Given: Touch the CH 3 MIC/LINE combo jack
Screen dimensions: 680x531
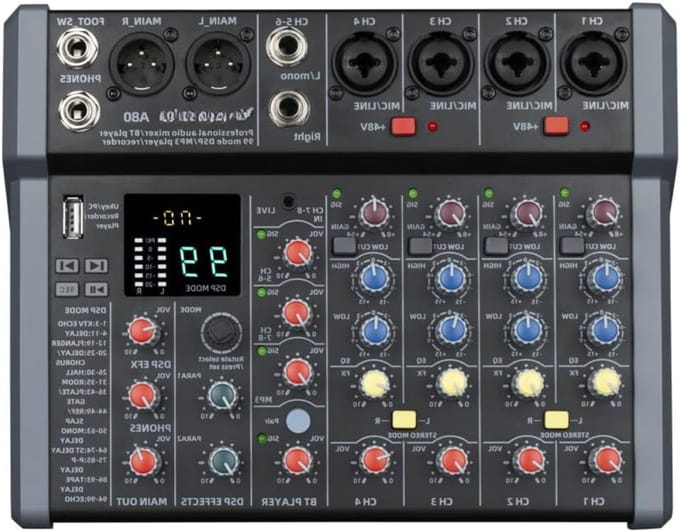Looking at the screenshot, I should click(441, 63).
